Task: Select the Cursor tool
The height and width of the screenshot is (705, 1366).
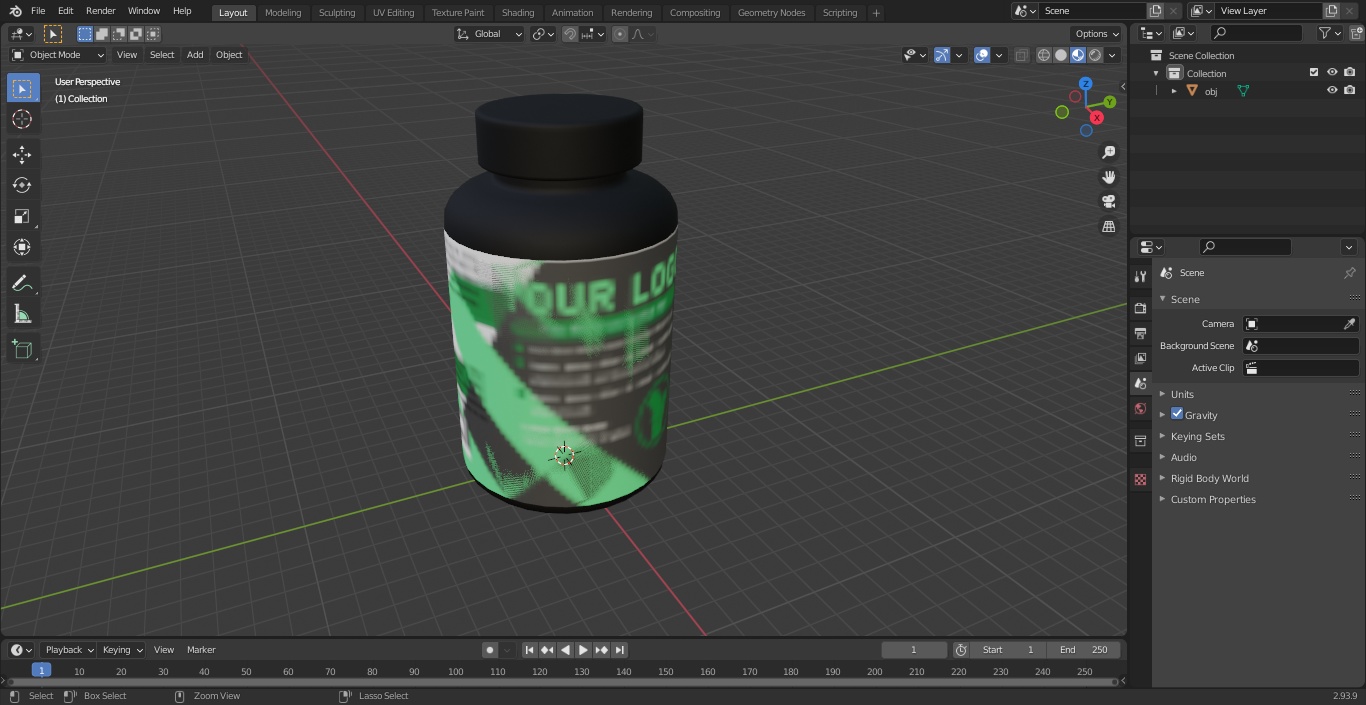Action: 22,119
